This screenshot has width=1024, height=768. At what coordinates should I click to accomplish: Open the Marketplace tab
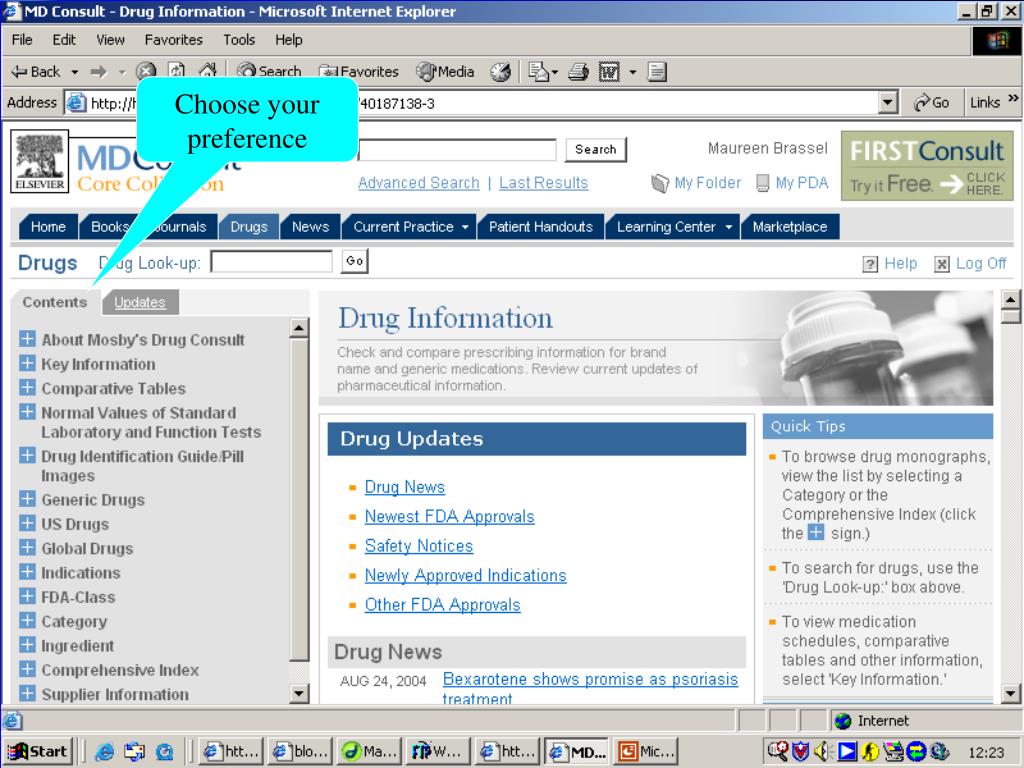click(790, 227)
